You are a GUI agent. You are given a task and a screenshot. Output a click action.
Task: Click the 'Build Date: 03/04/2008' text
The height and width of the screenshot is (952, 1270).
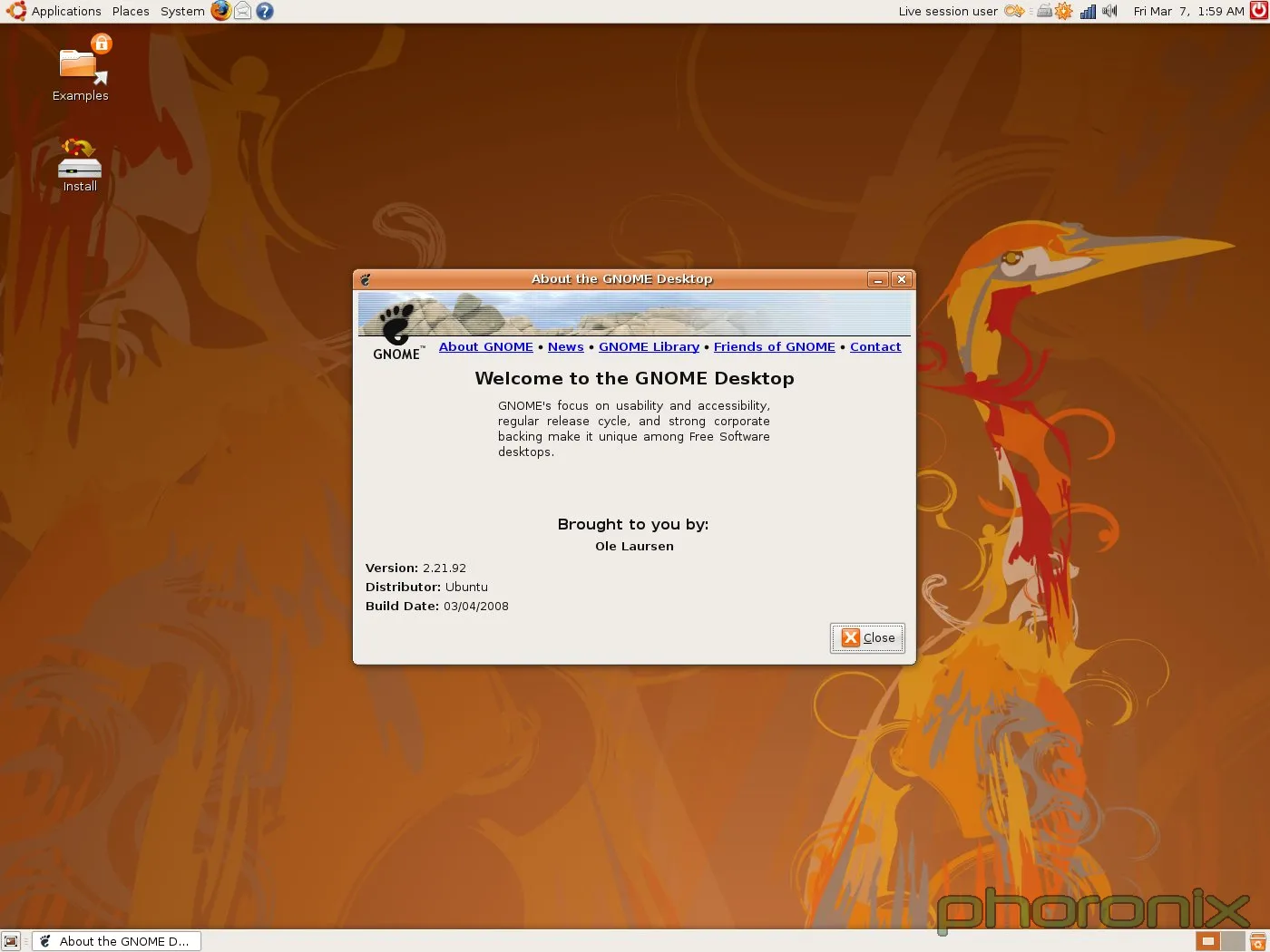tap(436, 606)
